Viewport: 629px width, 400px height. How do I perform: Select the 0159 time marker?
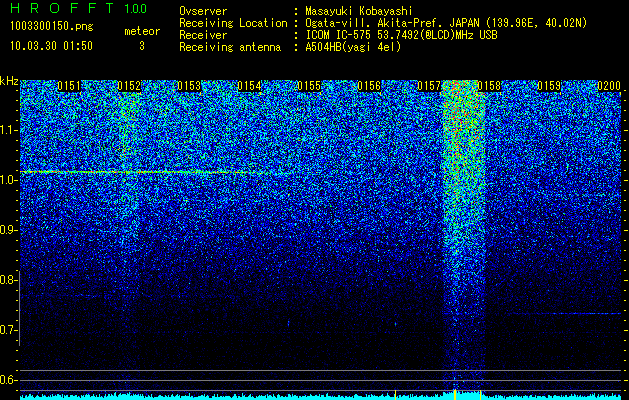click(549, 86)
